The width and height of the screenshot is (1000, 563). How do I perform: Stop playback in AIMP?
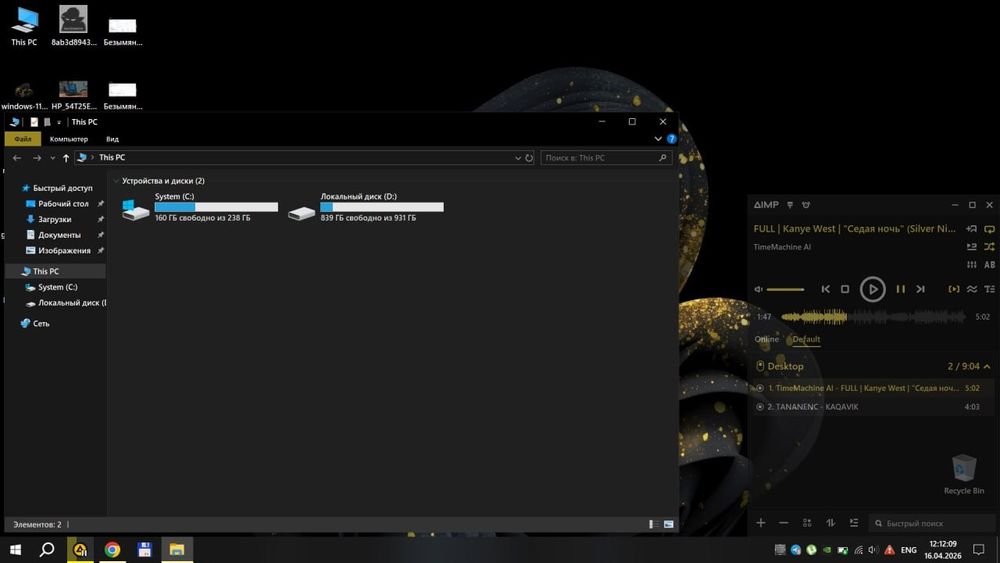coord(845,289)
